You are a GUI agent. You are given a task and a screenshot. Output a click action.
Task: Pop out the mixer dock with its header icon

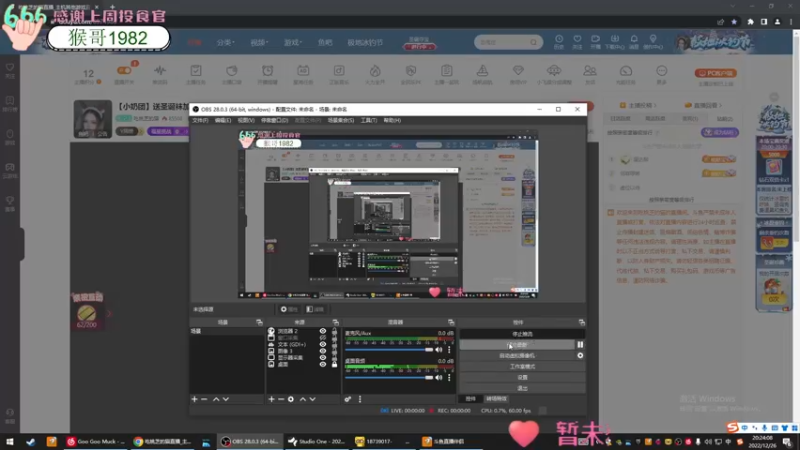pyautogui.click(x=451, y=322)
